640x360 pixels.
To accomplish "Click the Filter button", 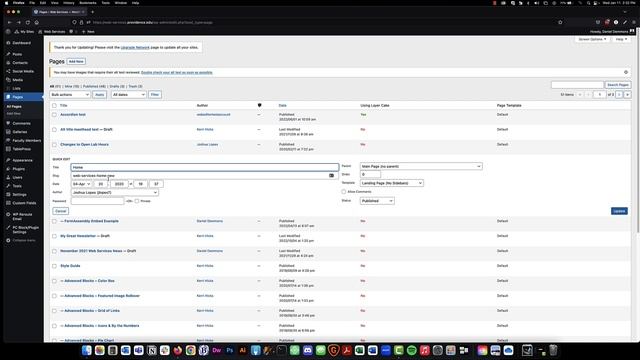I will point(155,95).
